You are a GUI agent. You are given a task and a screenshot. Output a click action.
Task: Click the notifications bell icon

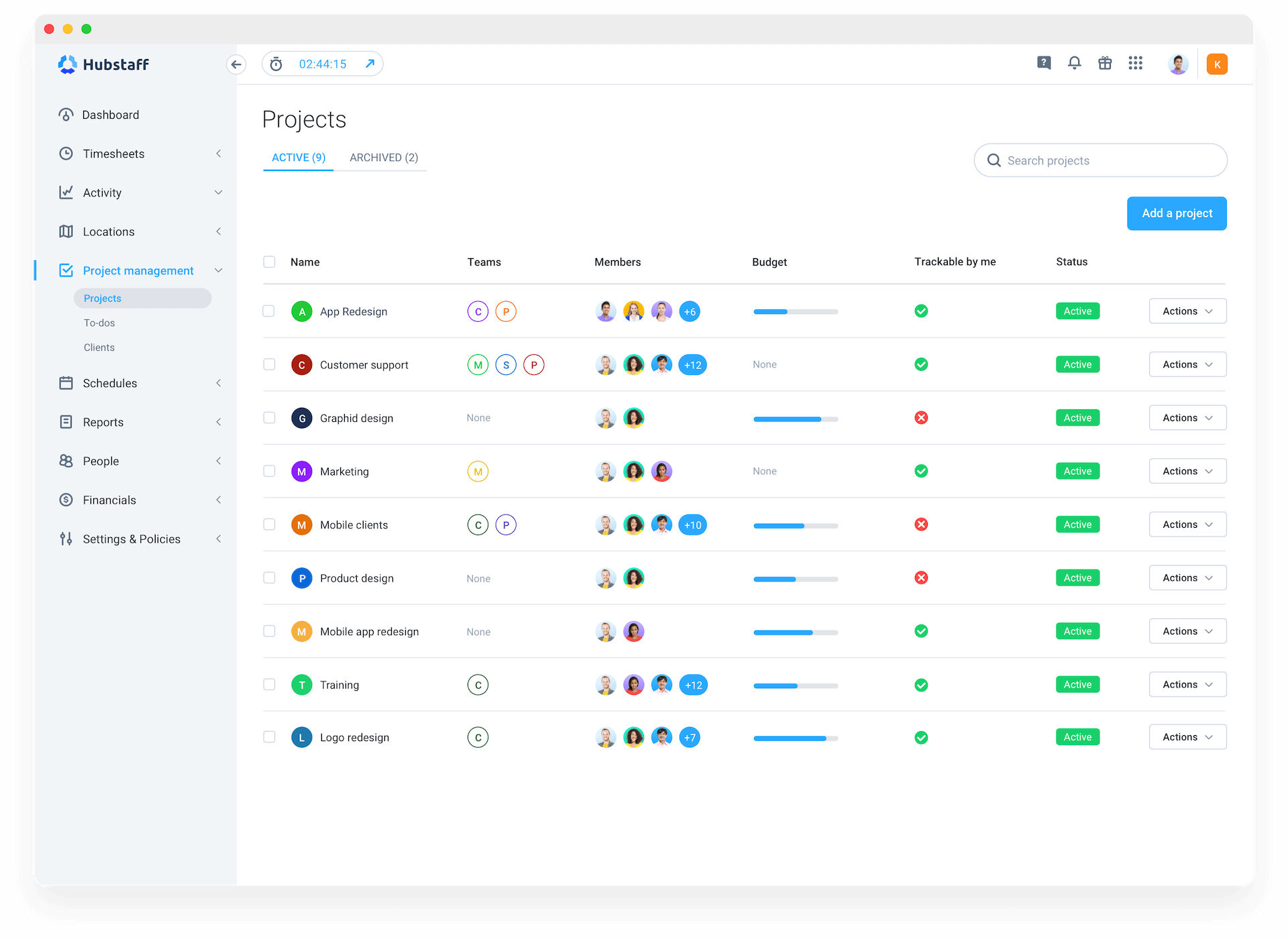[x=1074, y=63]
